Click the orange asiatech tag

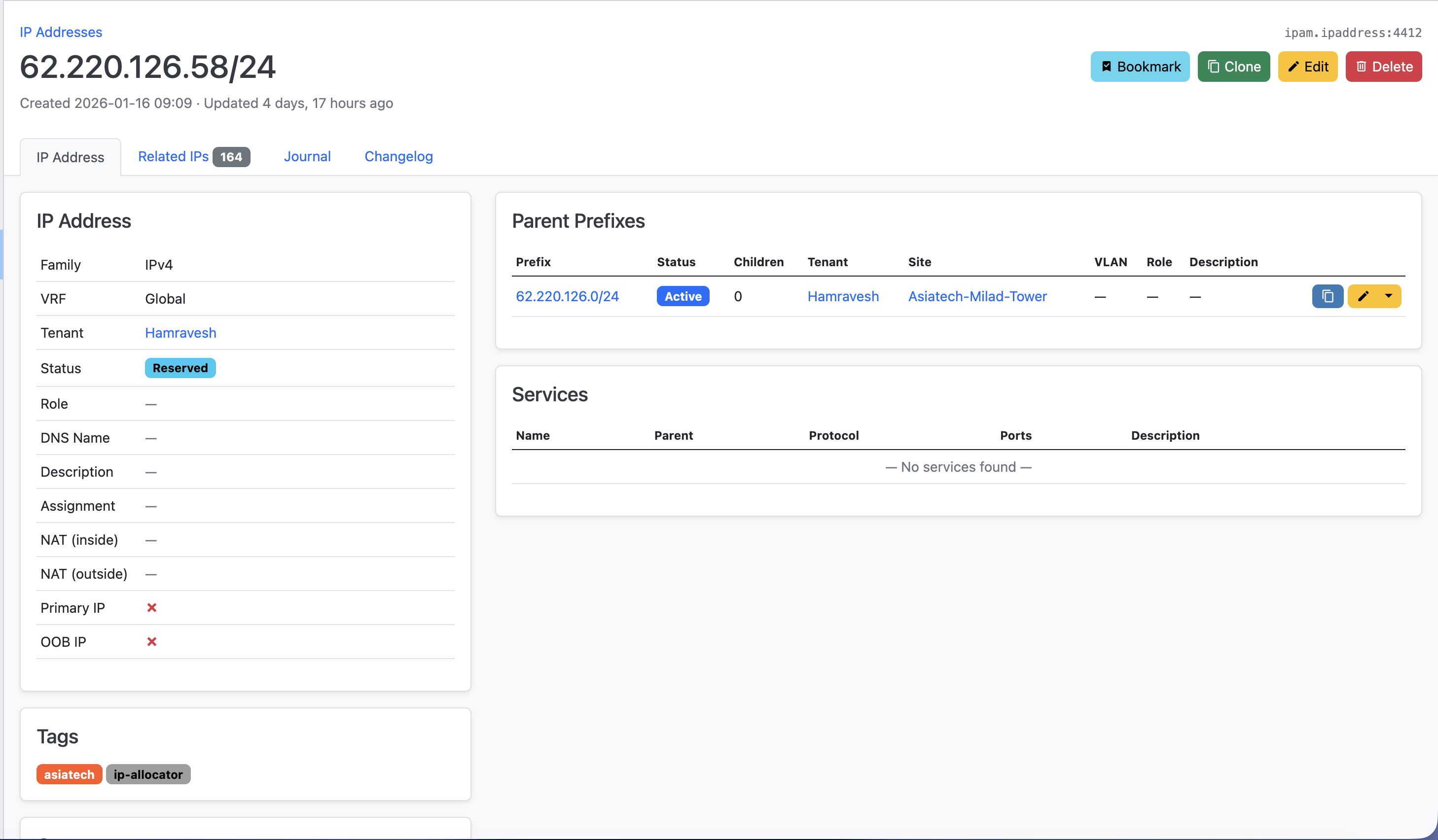click(69, 774)
